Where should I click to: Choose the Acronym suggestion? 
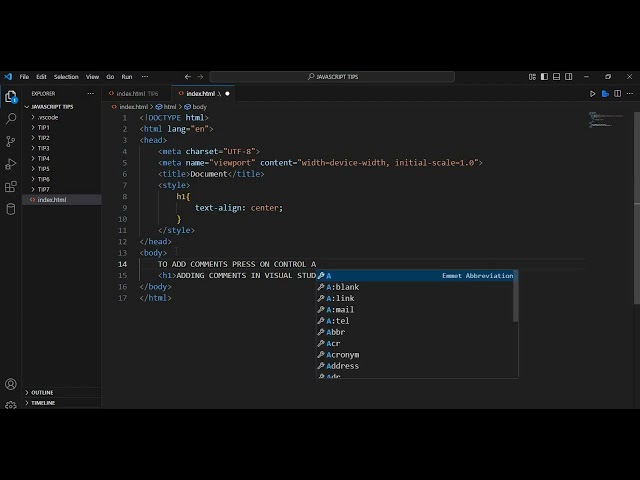(416, 355)
